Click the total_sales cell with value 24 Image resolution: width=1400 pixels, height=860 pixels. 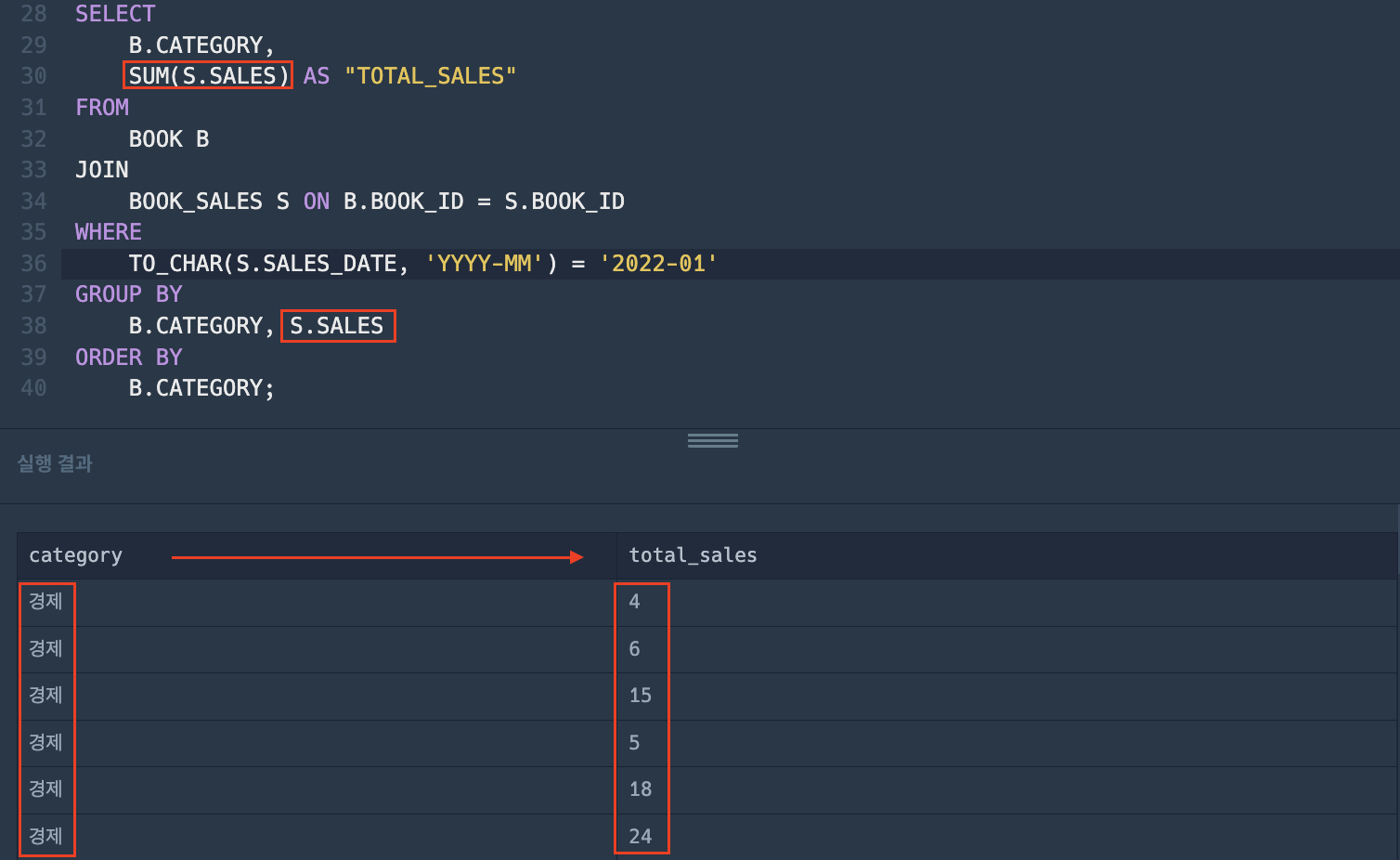pos(1006,837)
